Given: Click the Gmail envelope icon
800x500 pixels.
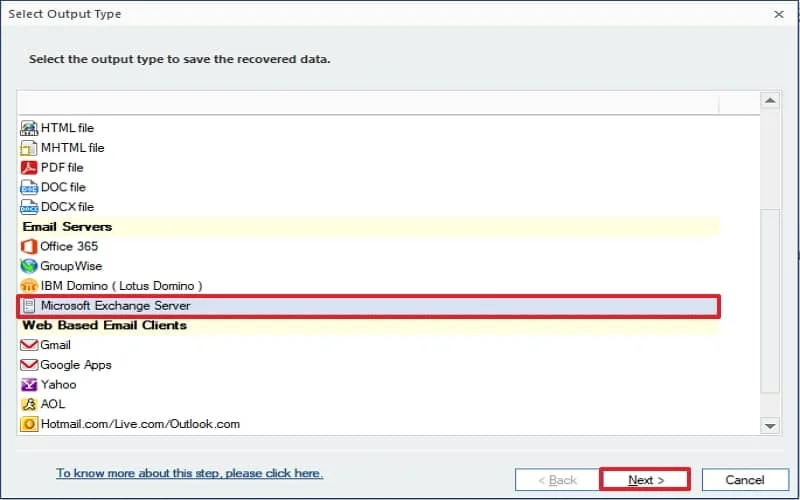Looking at the screenshot, I should click(x=29, y=345).
